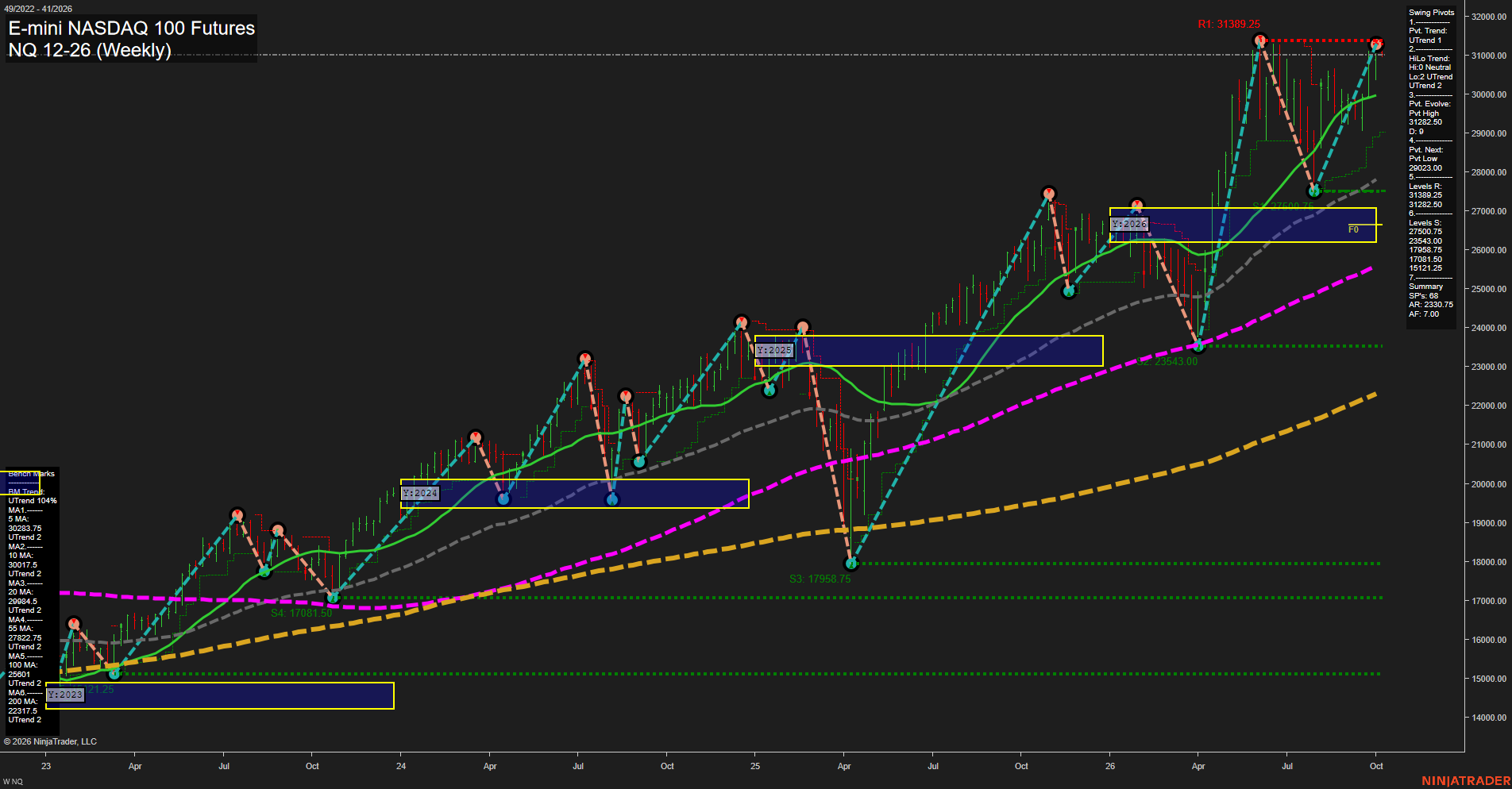Click the Oct label at the time axis end
The image size is (1512, 789).
tap(1376, 766)
